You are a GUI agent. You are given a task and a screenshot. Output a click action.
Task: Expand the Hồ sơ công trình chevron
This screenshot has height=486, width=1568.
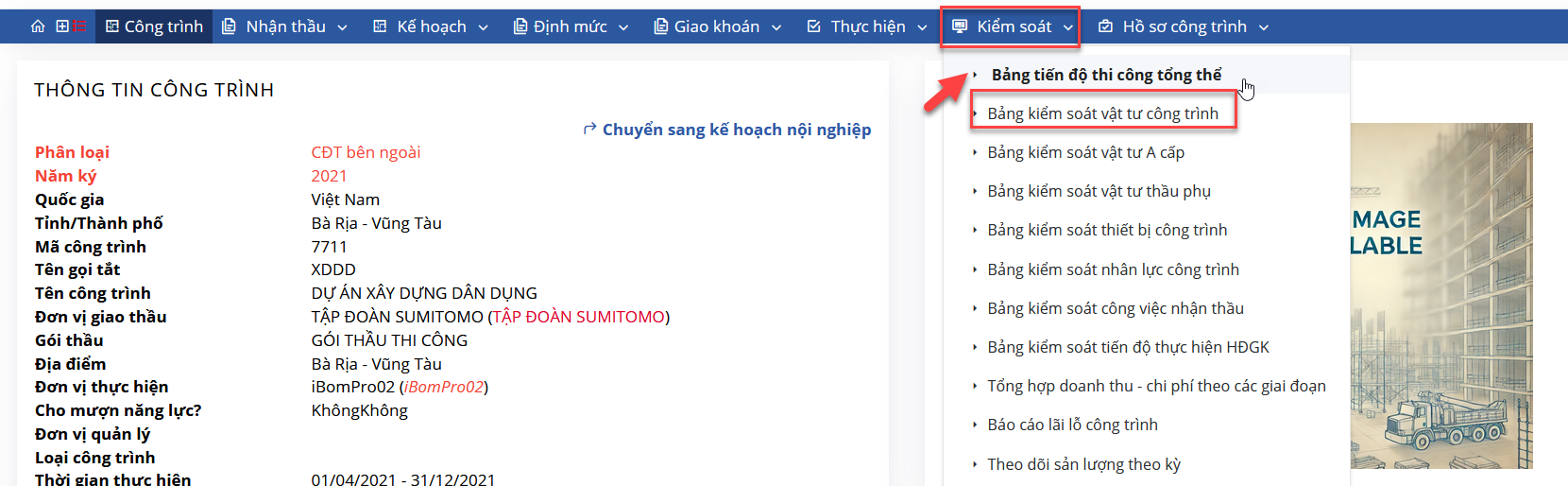(x=1264, y=27)
